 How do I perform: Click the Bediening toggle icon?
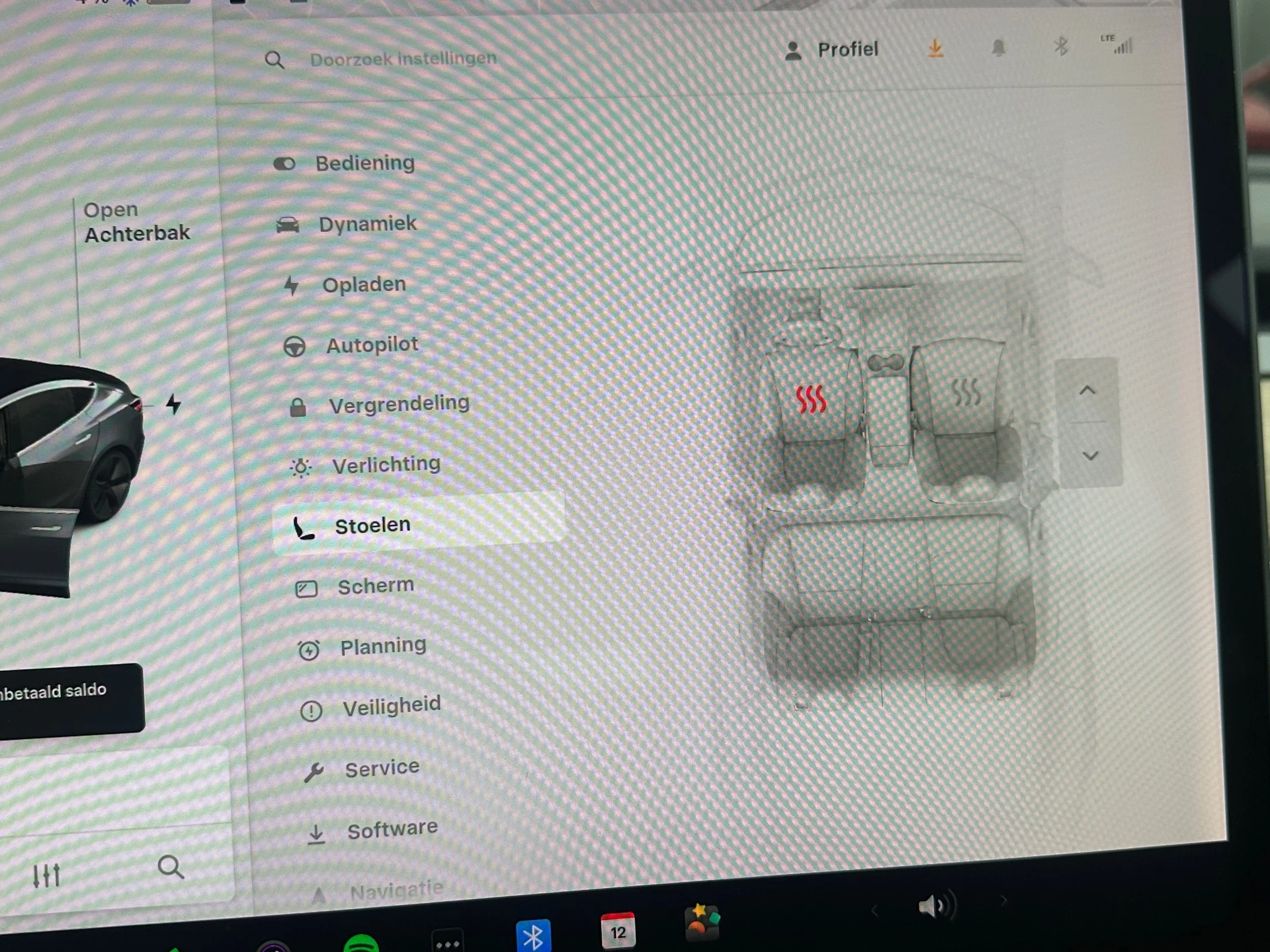[x=284, y=164]
